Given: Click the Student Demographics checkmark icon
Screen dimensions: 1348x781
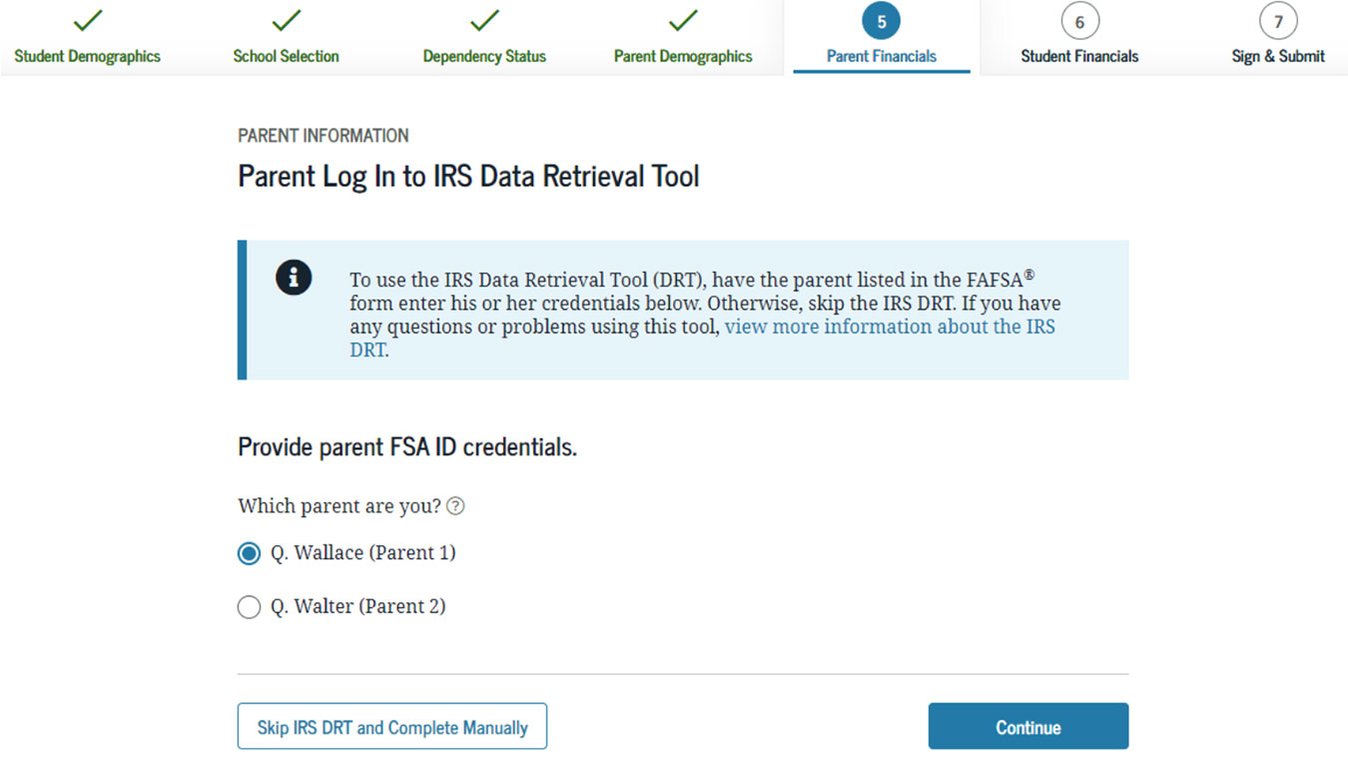Looking at the screenshot, I should click(x=88, y=20).
